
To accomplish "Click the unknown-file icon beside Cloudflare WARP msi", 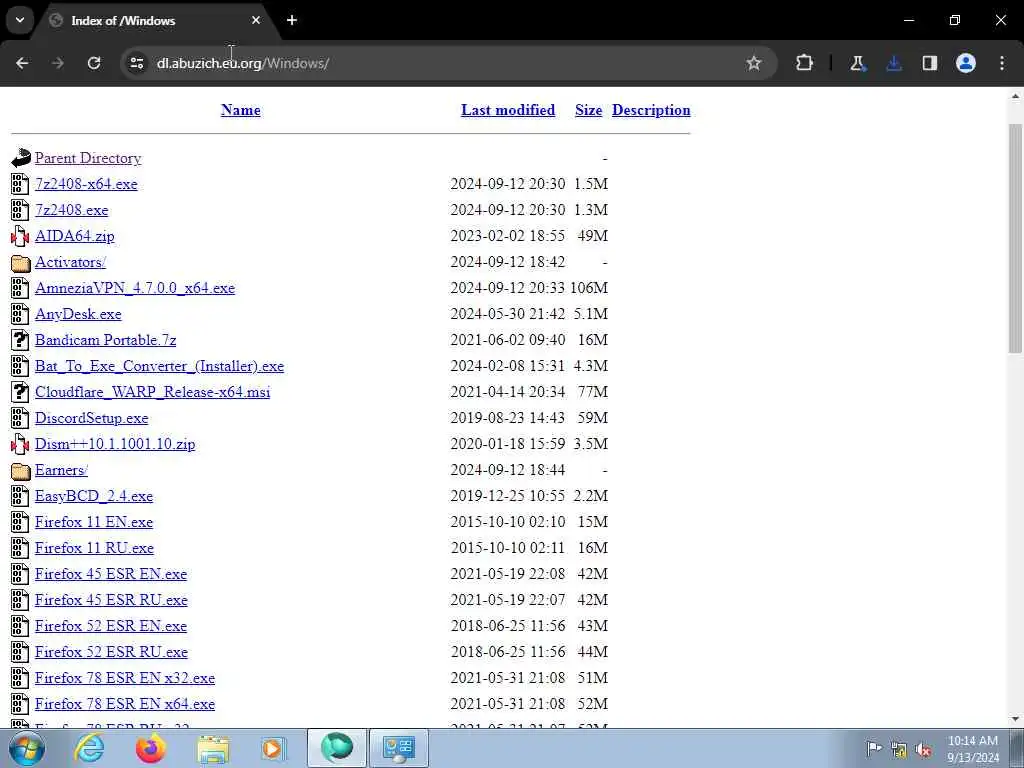I will [20, 392].
